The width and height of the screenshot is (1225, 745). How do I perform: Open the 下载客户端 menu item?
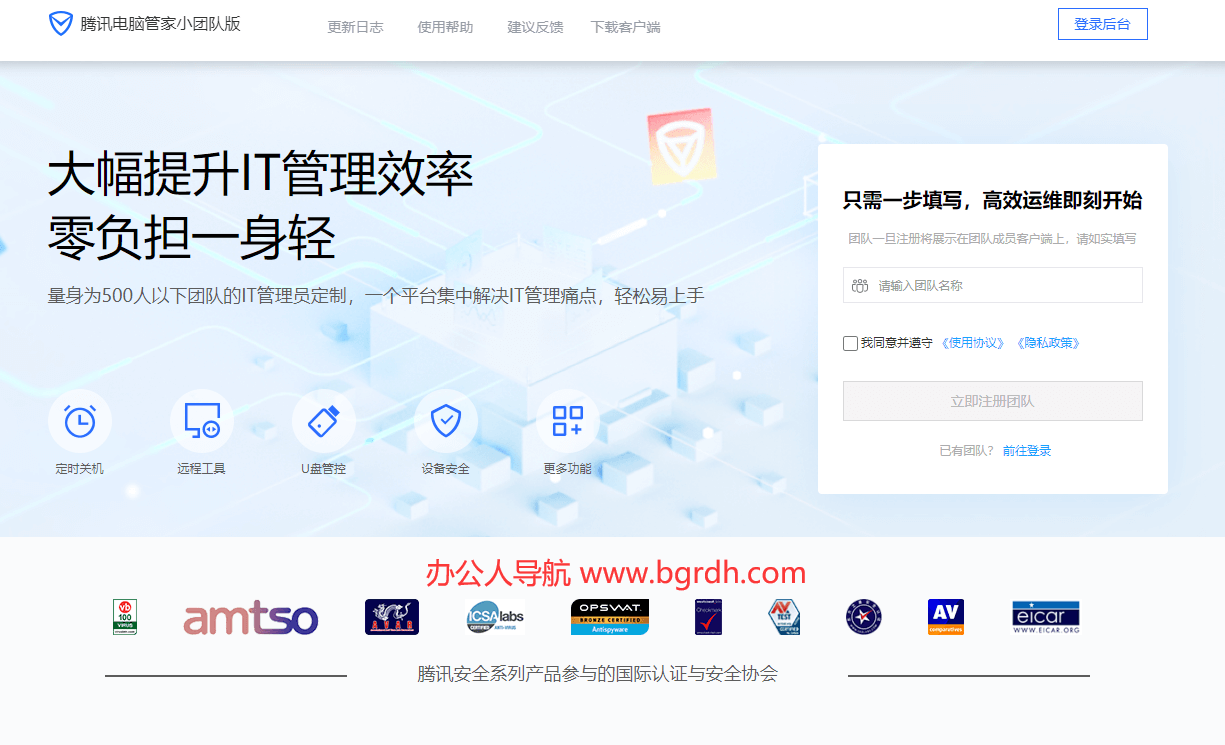pyautogui.click(x=625, y=27)
